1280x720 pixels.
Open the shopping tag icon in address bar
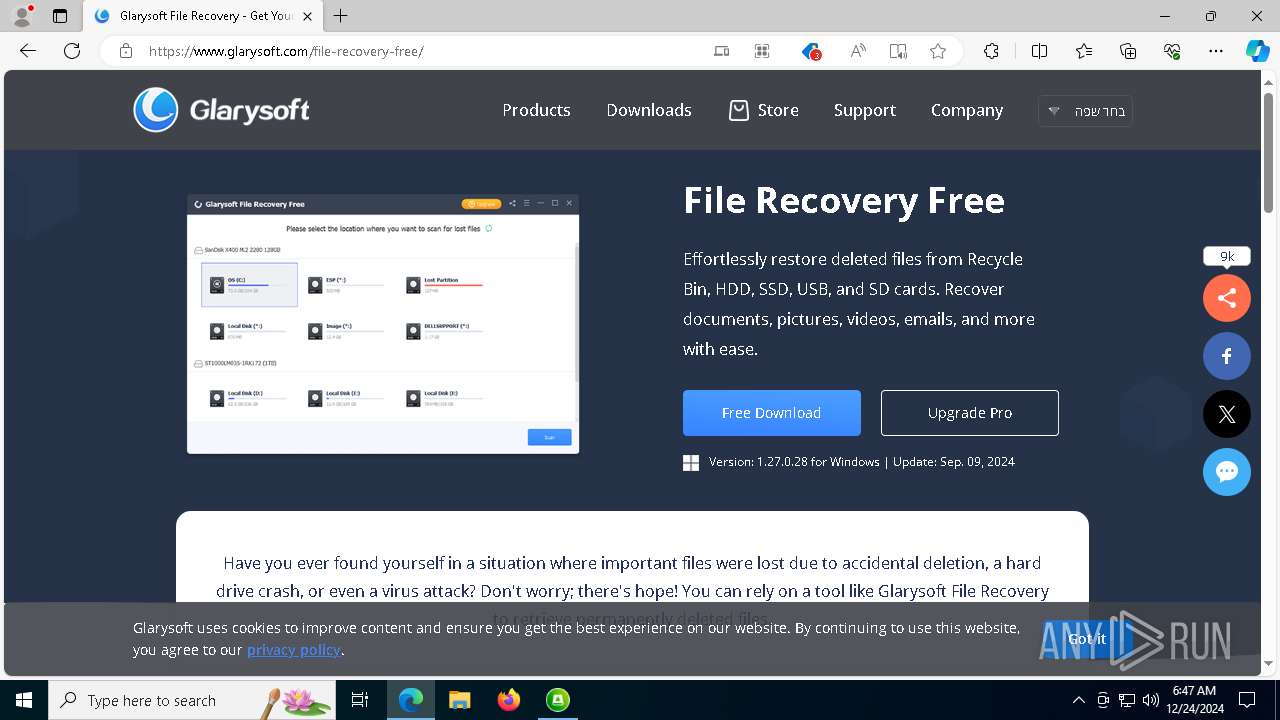tap(811, 51)
